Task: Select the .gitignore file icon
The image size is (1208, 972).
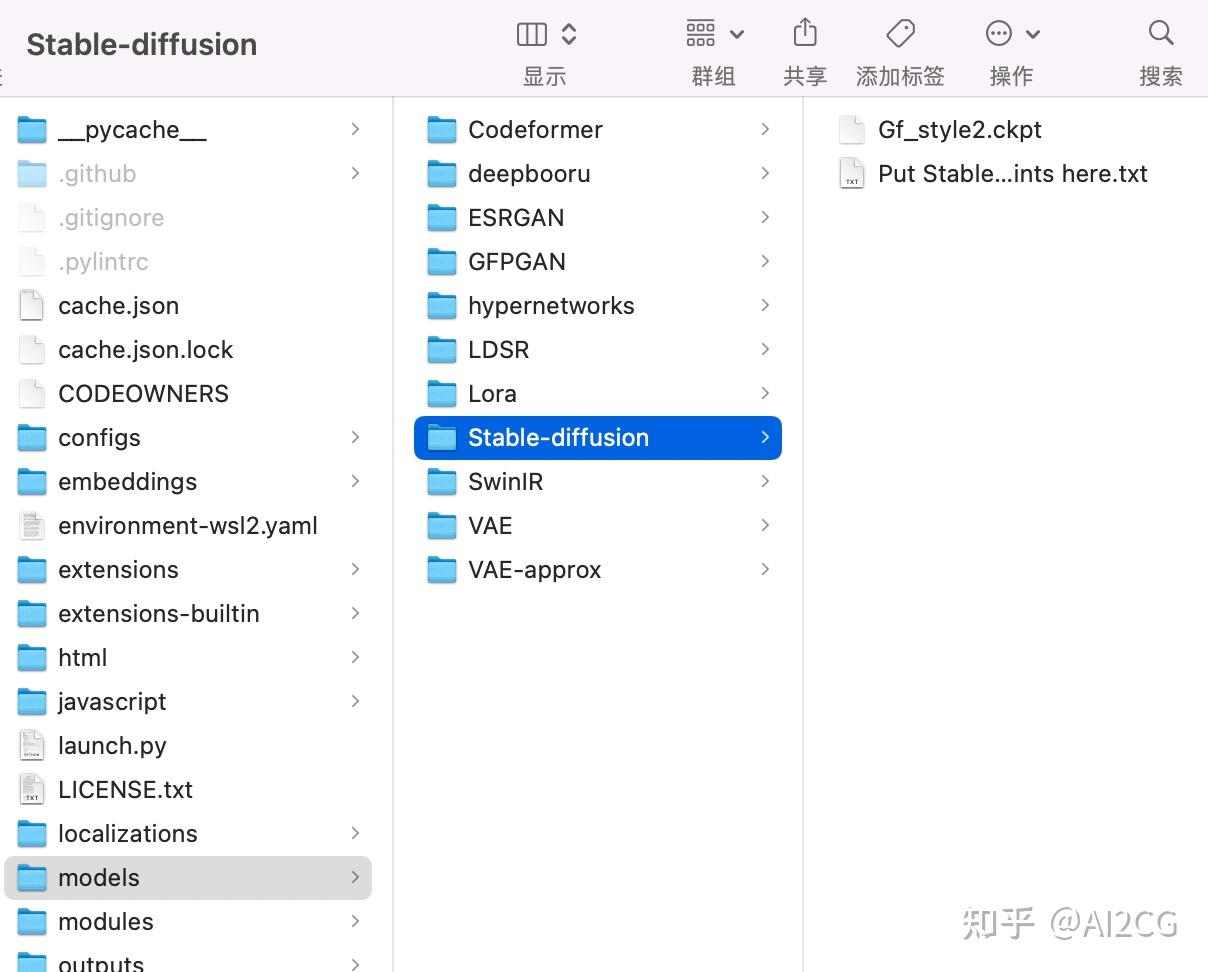Action: tap(32, 218)
